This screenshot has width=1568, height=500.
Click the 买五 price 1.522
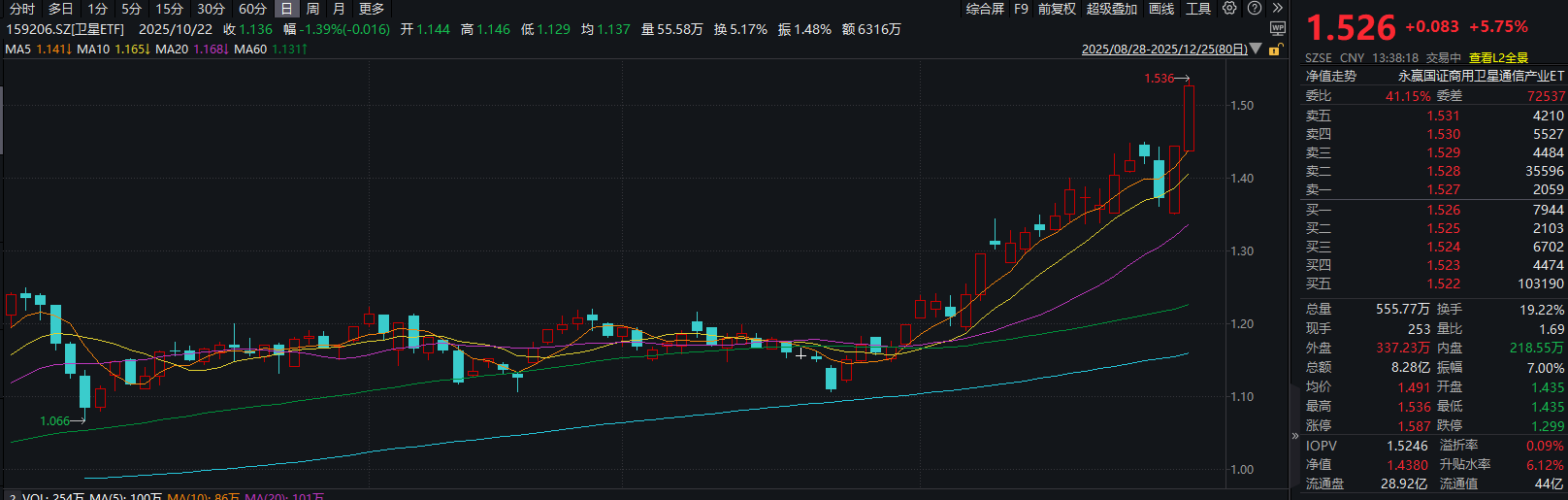tap(1443, 283)
